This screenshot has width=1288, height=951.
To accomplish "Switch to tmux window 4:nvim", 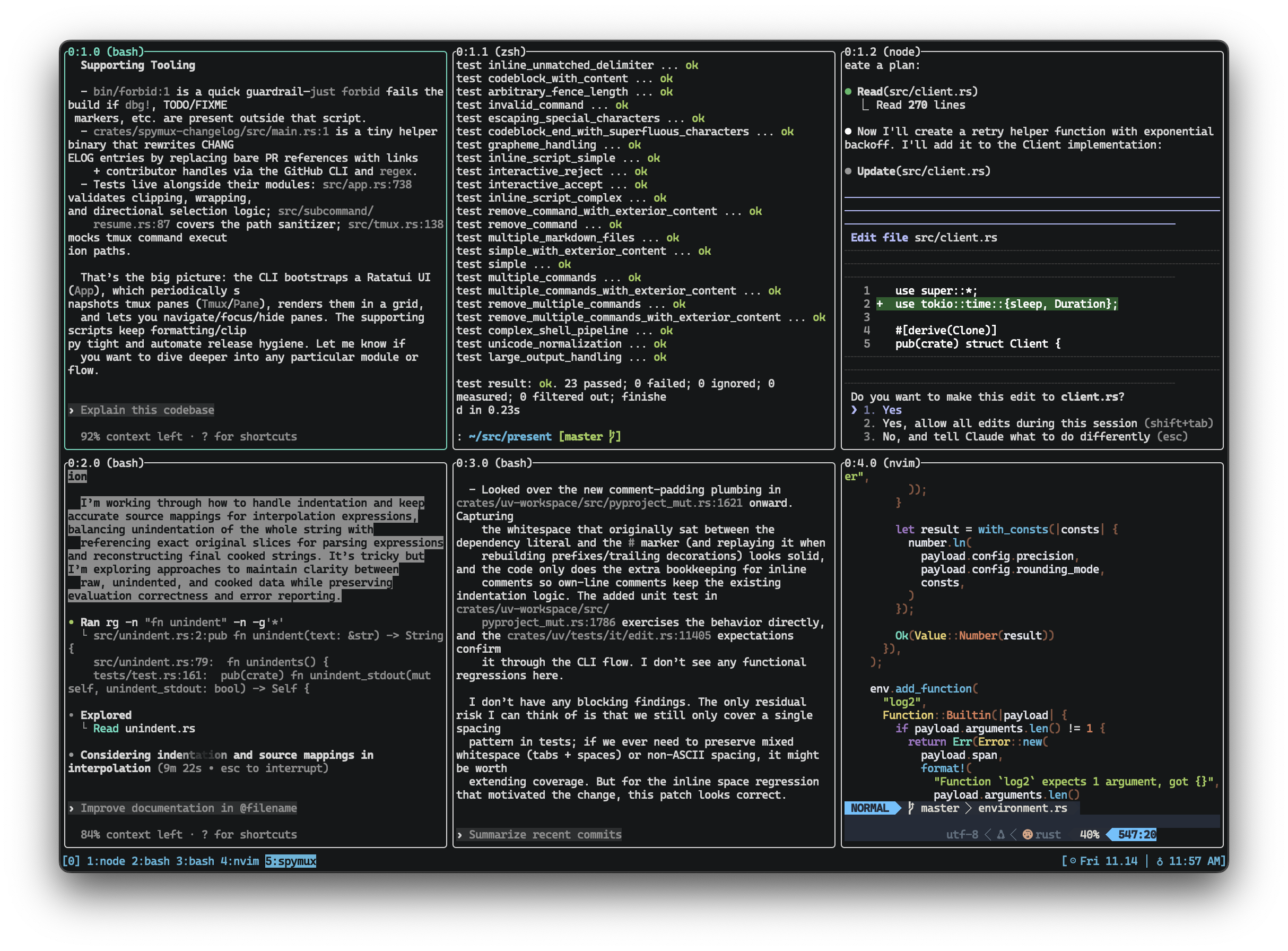I will pyautogui.click(x=239, y=861).
